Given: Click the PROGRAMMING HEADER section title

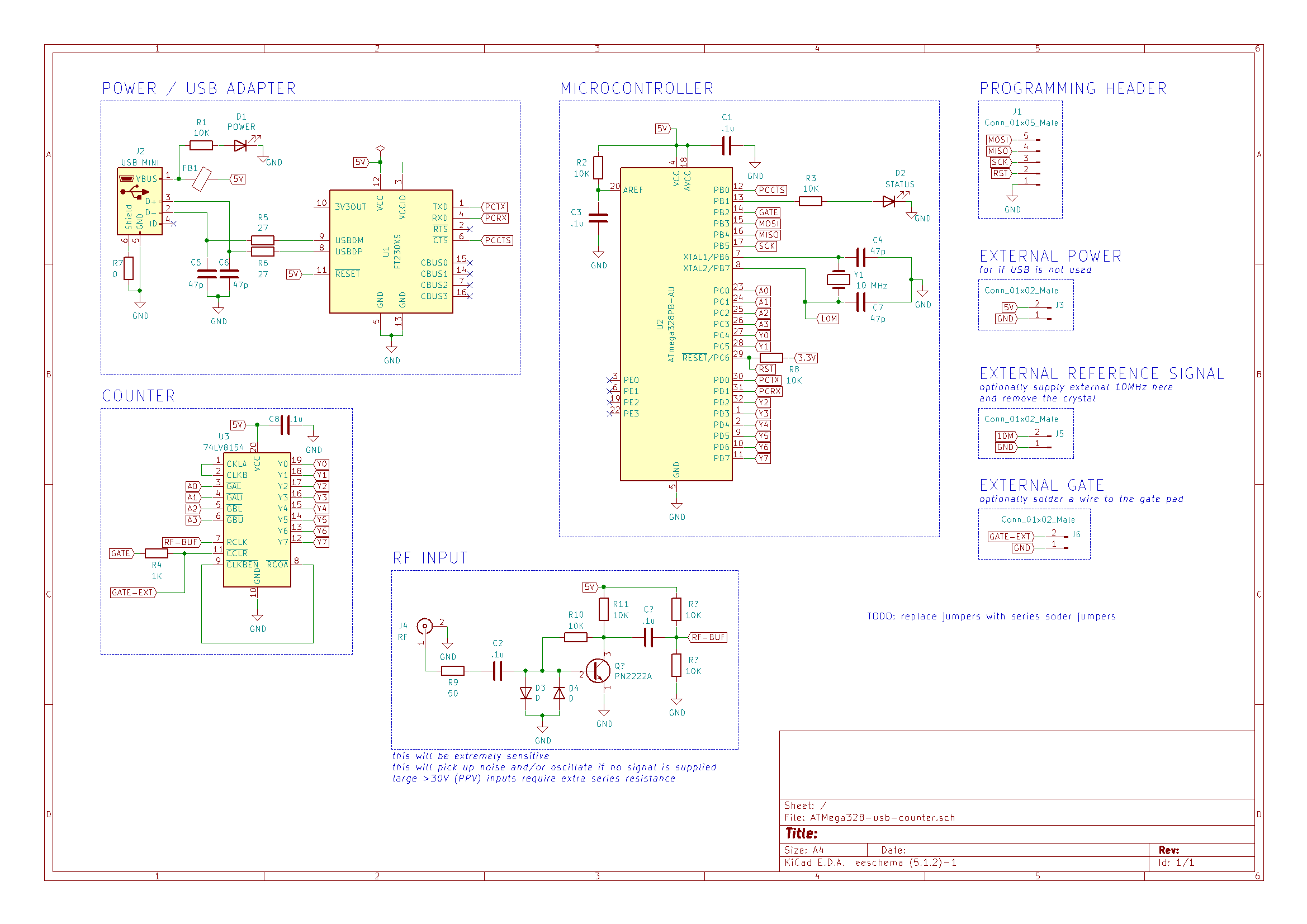Looking at the screenshot, I should 1072,89.
